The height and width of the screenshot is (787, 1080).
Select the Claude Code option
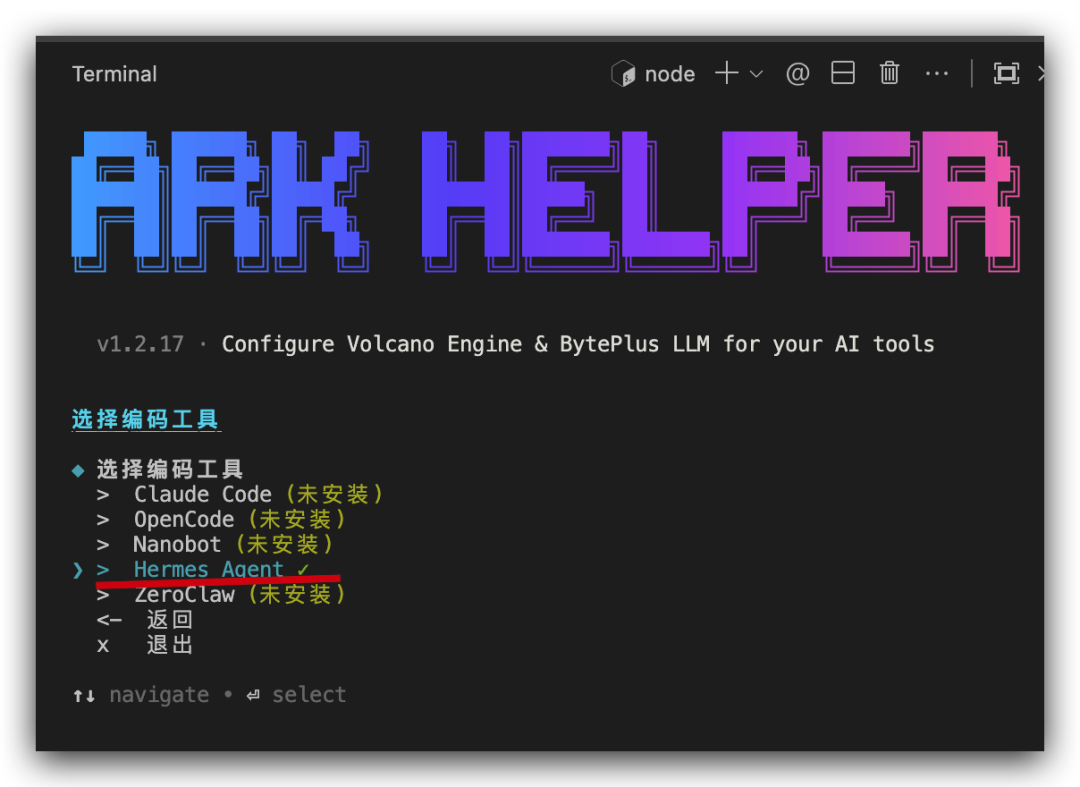240,494
